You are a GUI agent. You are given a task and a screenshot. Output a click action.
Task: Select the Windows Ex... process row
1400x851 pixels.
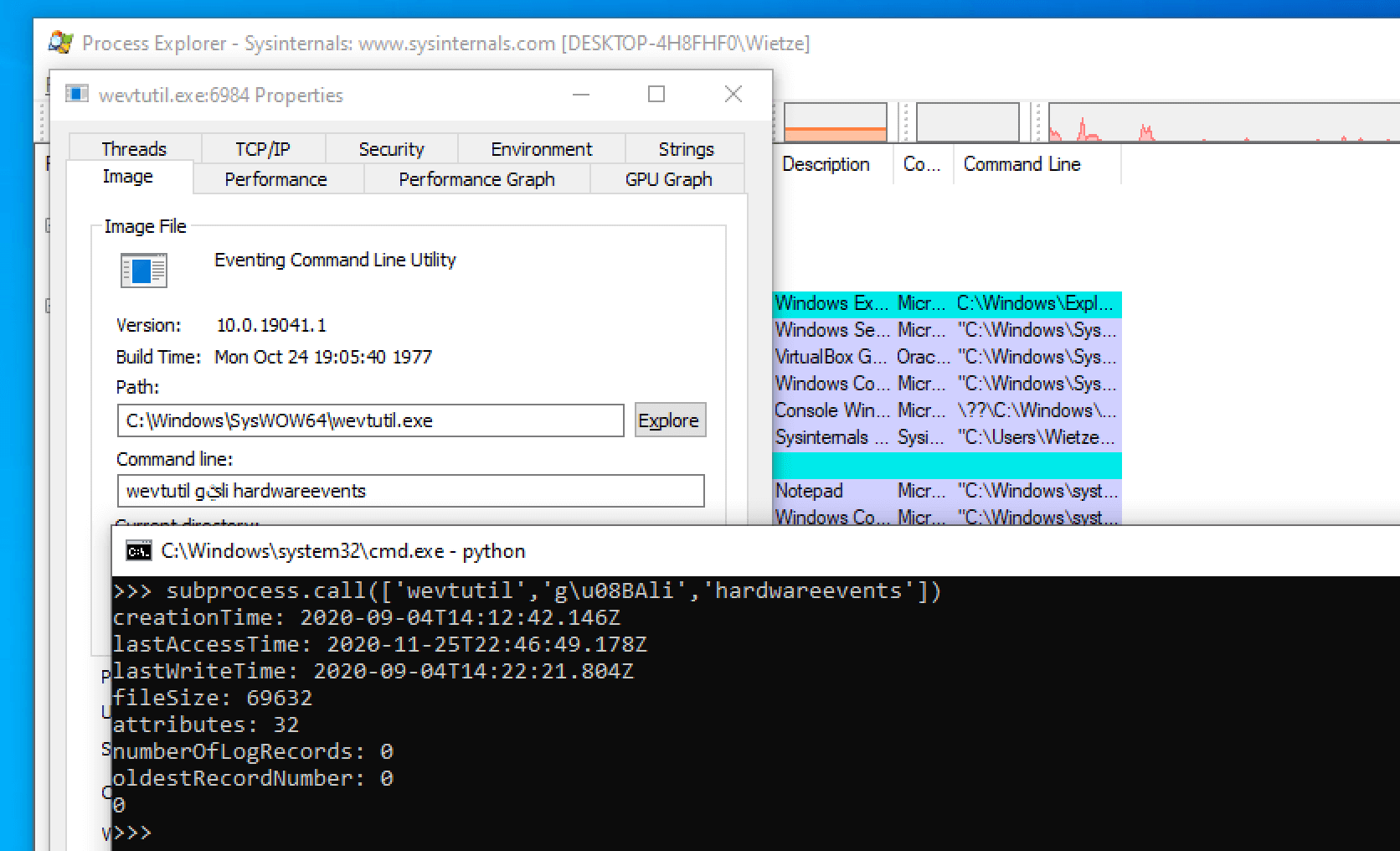click(947, 303)
